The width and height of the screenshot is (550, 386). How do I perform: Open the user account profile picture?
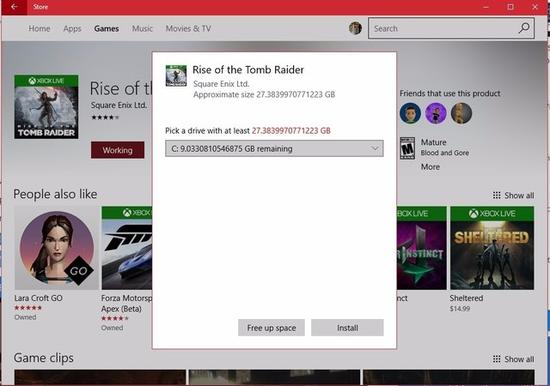point(355,28)
